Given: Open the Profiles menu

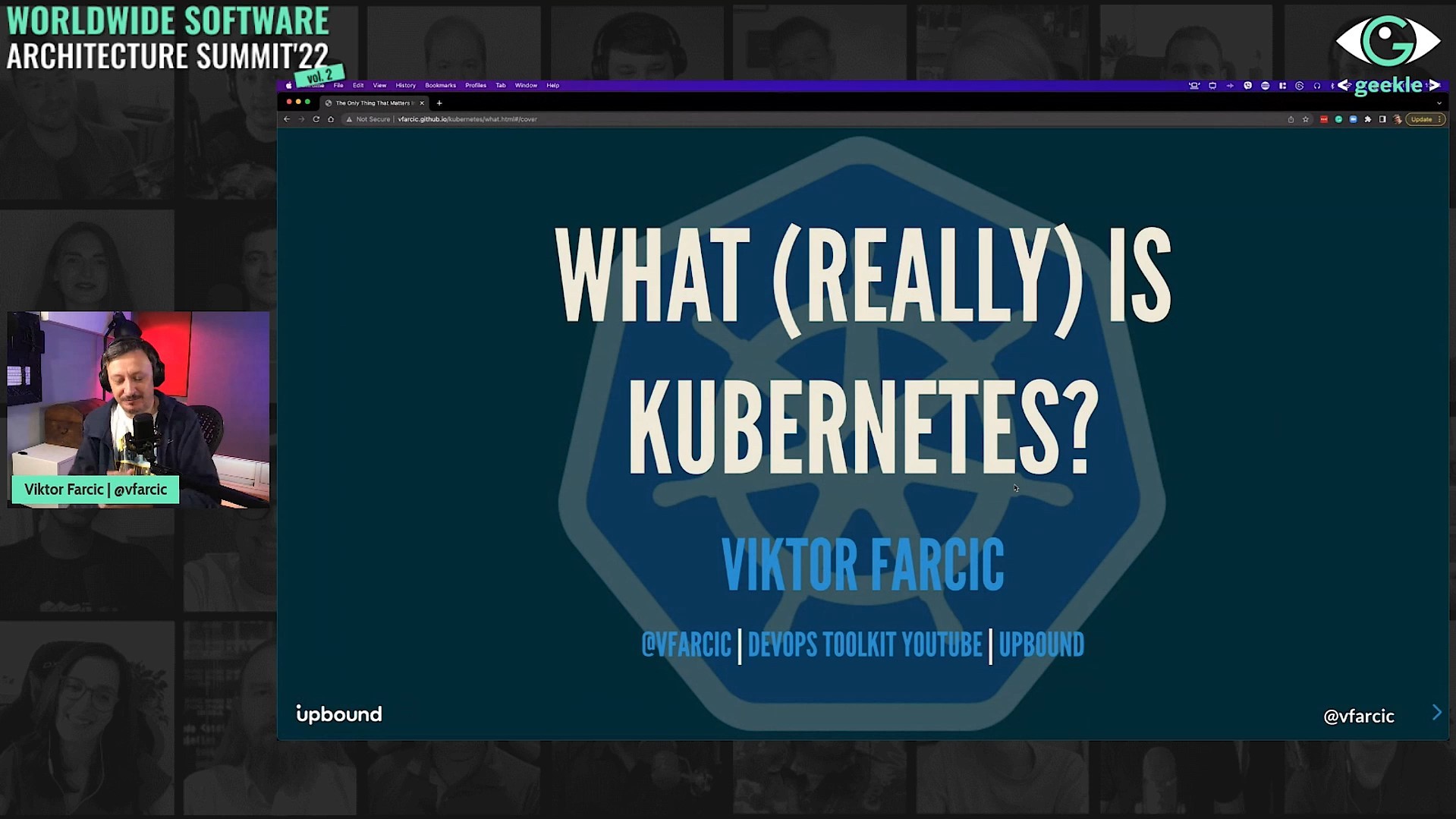Looking at the screenshot, I should point(476,86).
